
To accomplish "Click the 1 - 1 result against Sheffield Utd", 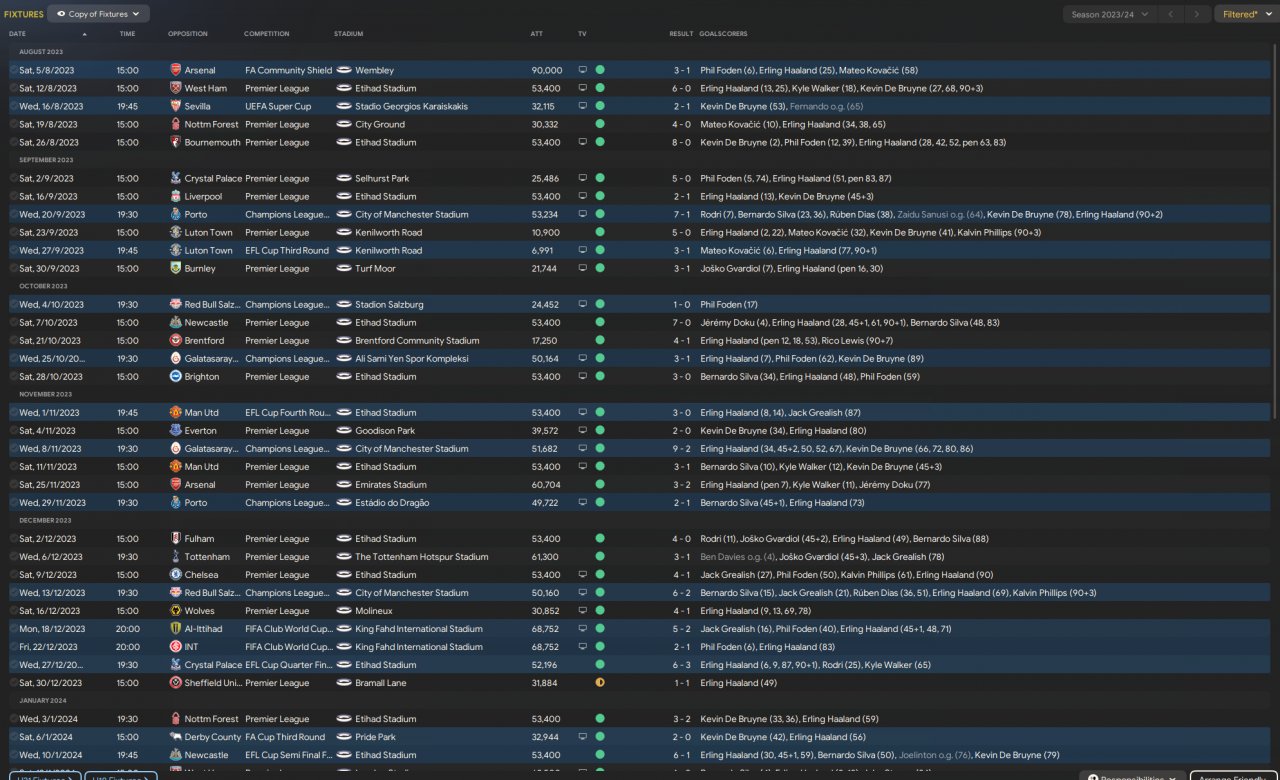I will [681, 683].
